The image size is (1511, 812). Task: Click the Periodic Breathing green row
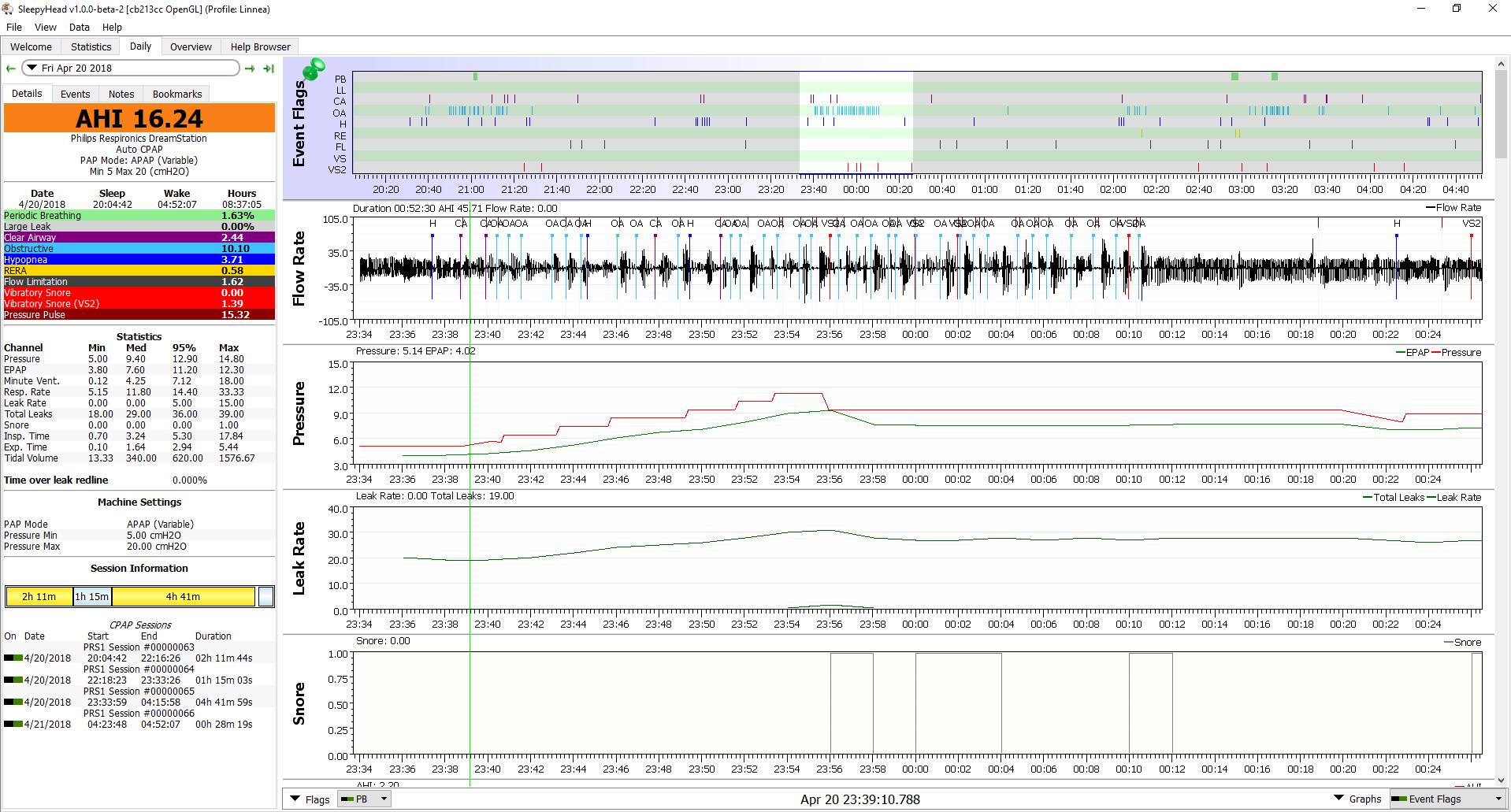coord(139,215)
